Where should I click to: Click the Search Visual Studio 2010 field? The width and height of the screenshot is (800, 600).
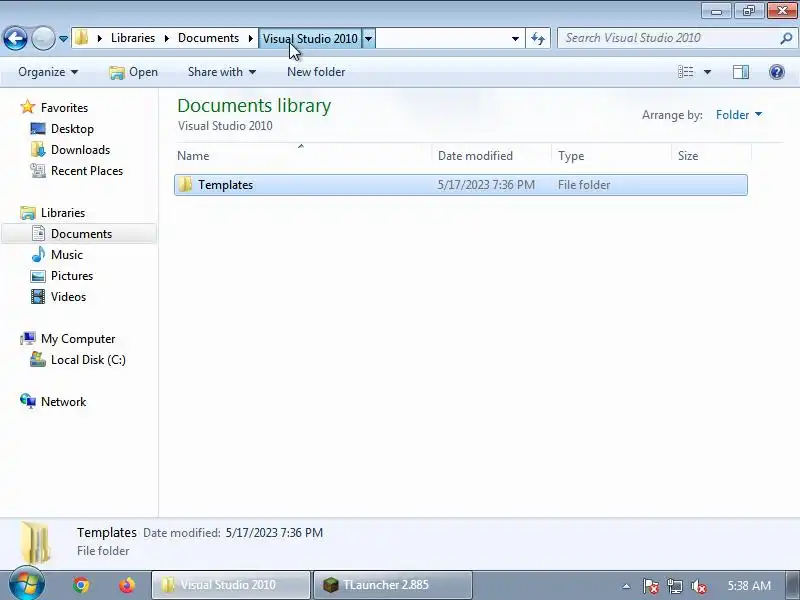click(x=668, y=38)
